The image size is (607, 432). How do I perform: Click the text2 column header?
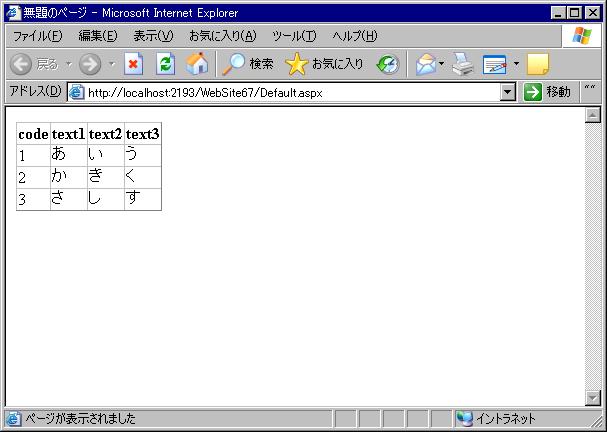point(106,134)
